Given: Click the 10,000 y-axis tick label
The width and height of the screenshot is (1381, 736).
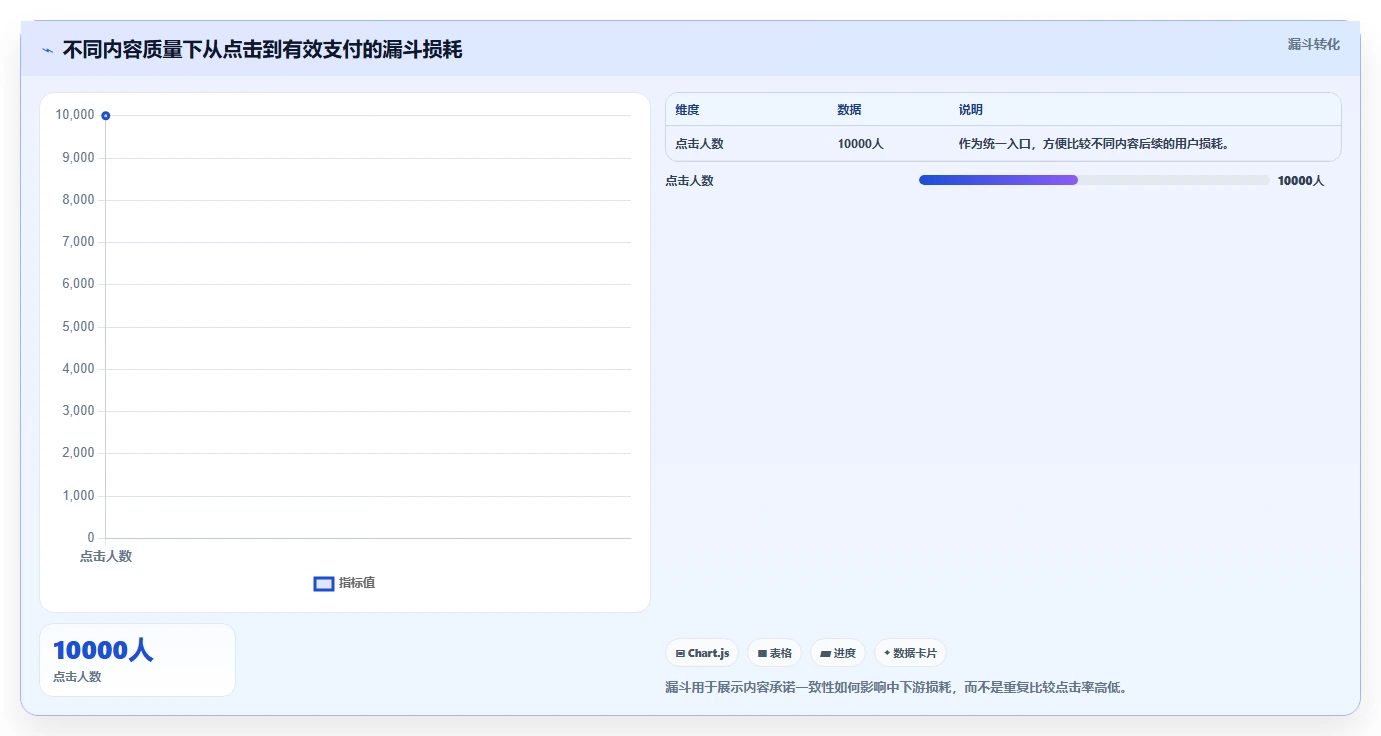Looking at the screenshot, I should coord(75,115).
